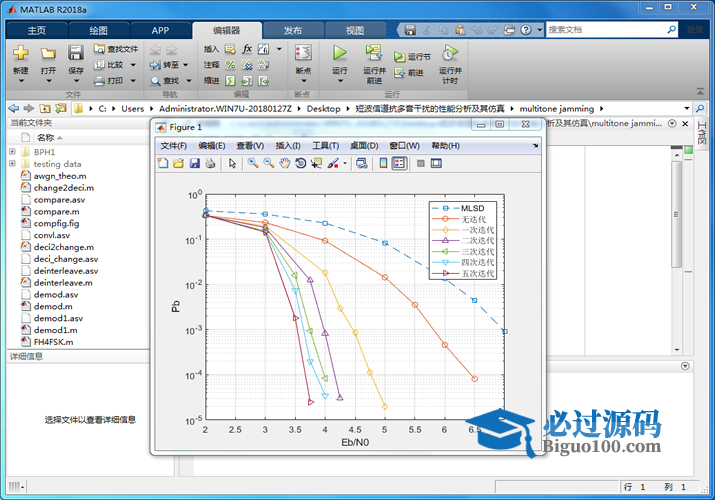Click the Find Files (查找文件) button
Image resolution: width=715 pixels, height=500 pixels.
(116, 48)
